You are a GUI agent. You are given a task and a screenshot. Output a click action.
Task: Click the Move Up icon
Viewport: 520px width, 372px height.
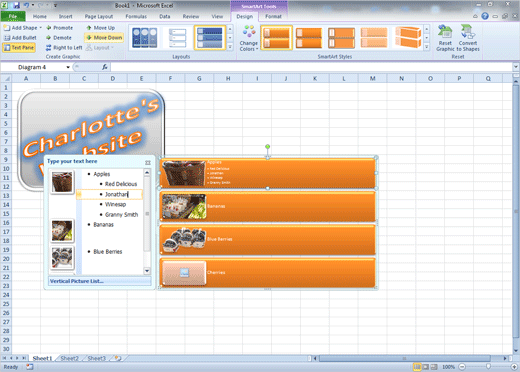click(x=89, y=28)
